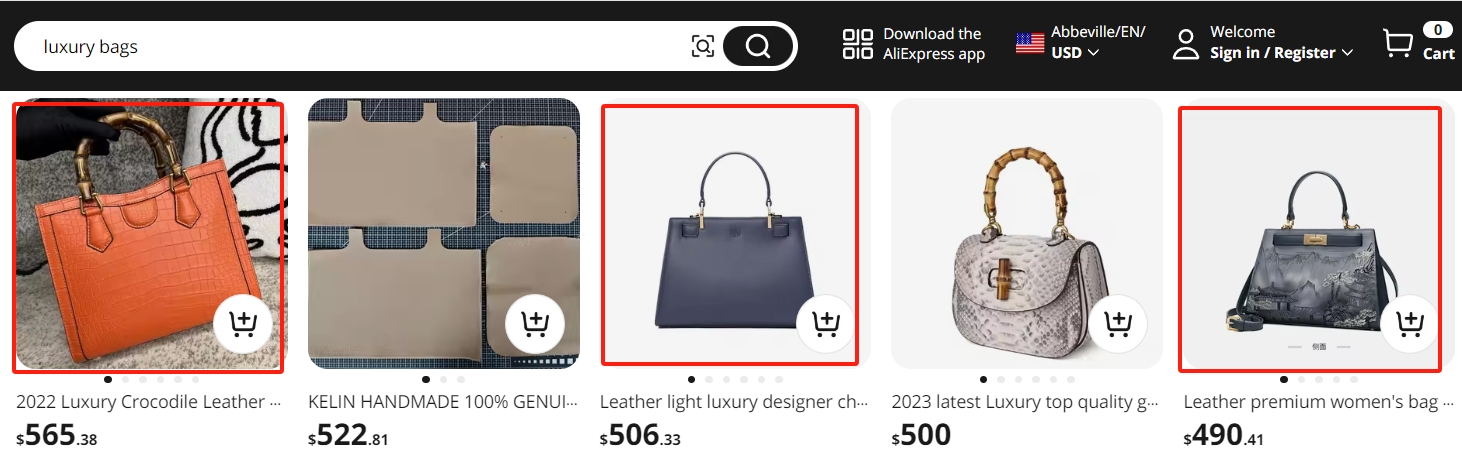Open the 2022 Luxury Crocodile Leather listing
Screen dimensions: 1462x459
click(141, 402)
